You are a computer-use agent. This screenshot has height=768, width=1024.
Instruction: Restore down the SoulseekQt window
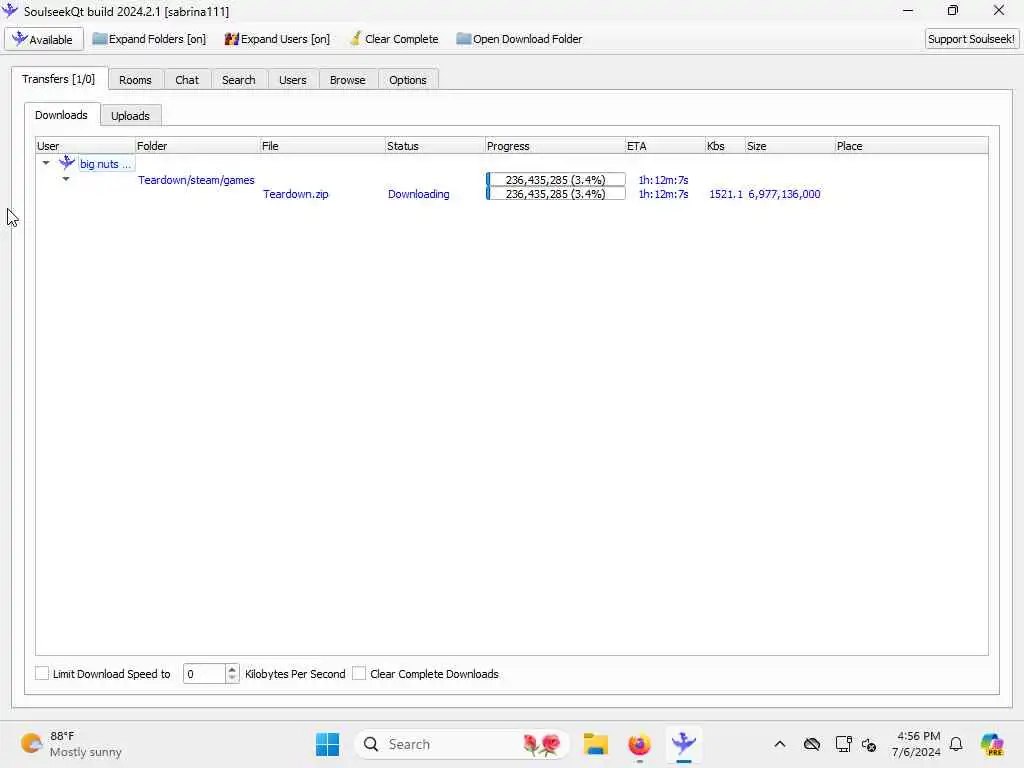953,10
